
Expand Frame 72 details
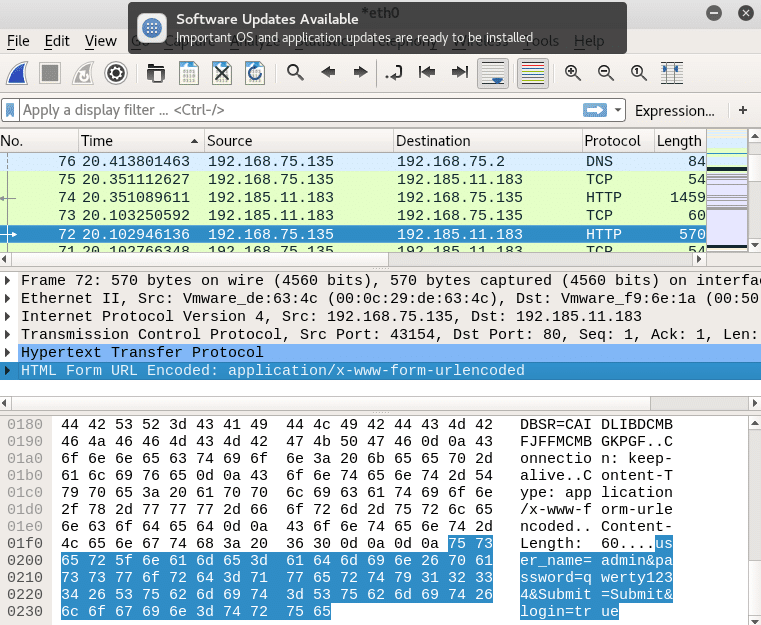click(x=8, y=280)
